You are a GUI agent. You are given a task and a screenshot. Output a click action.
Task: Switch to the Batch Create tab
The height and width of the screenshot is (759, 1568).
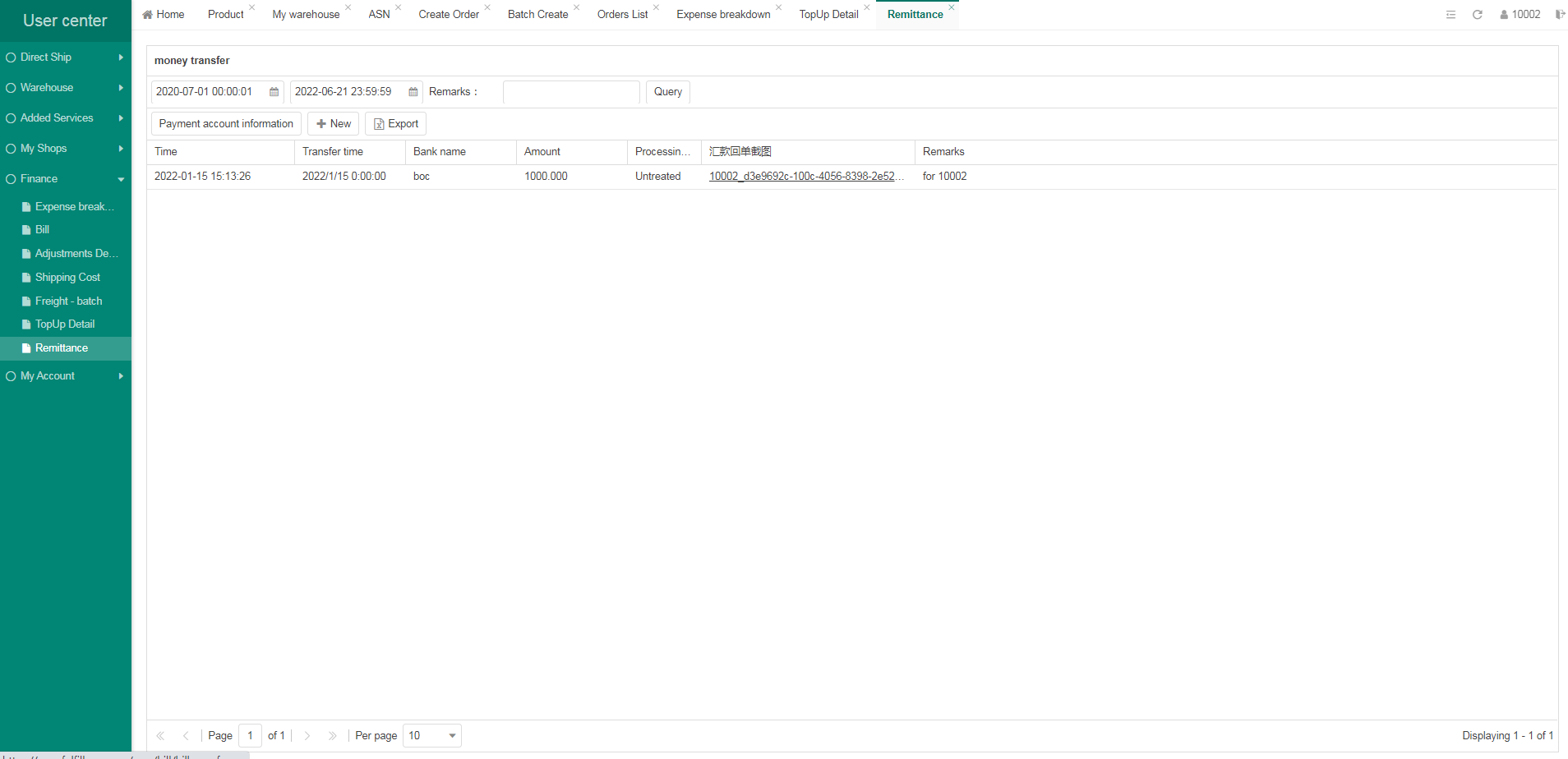(538, 15)
